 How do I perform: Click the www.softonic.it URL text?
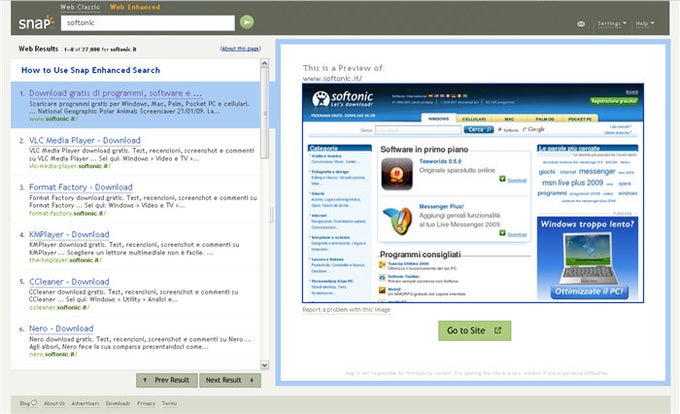[x=53, y=119]
